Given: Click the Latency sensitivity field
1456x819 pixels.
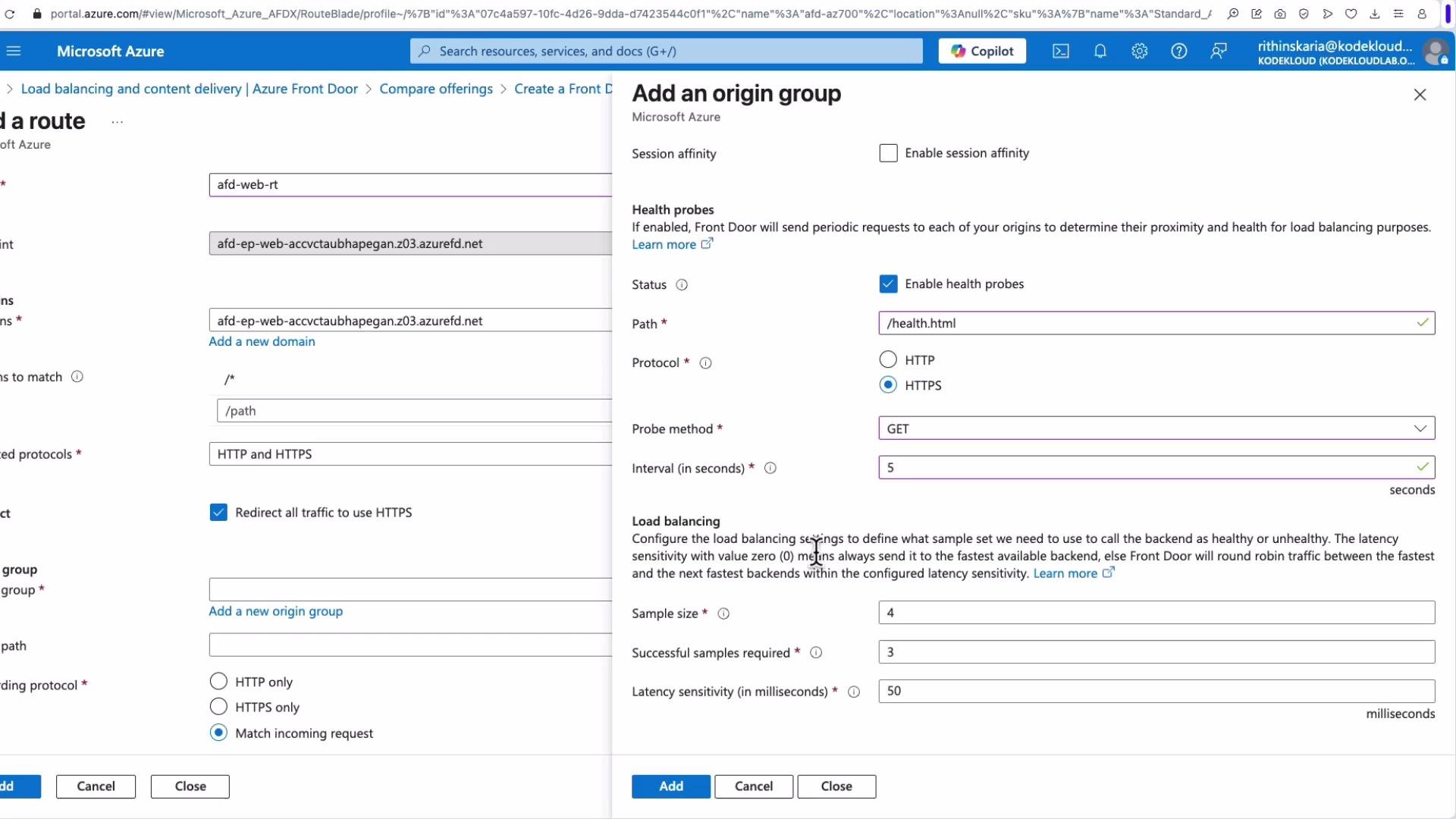Looking at the screenshot, I should pos(1156,691).
